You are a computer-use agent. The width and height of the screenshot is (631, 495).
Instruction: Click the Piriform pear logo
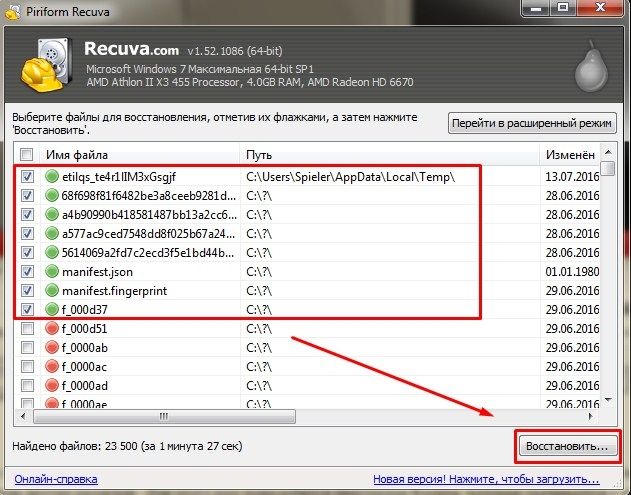591,66
